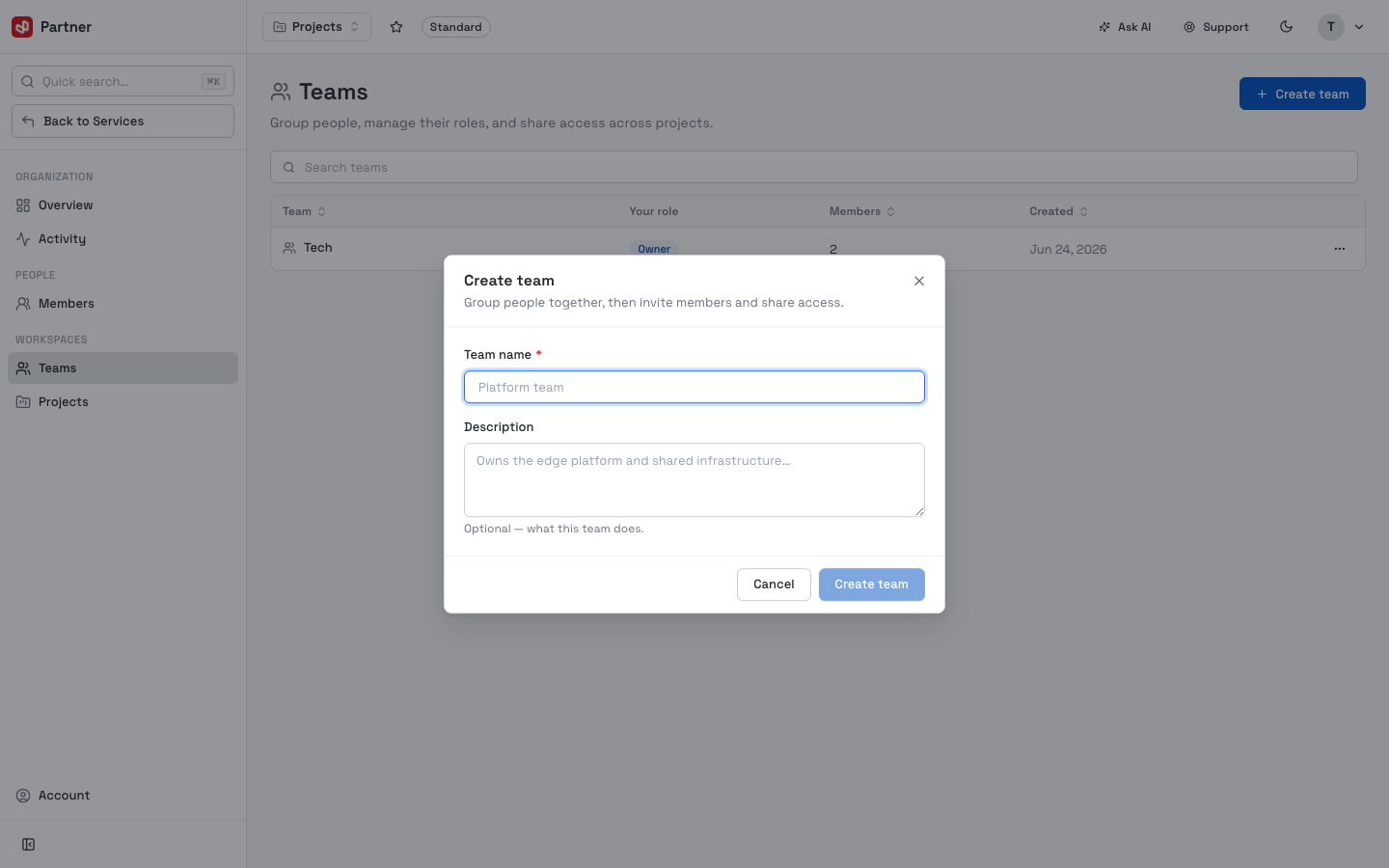
Task: Go Back to Services
Action: tap(123, 121)
